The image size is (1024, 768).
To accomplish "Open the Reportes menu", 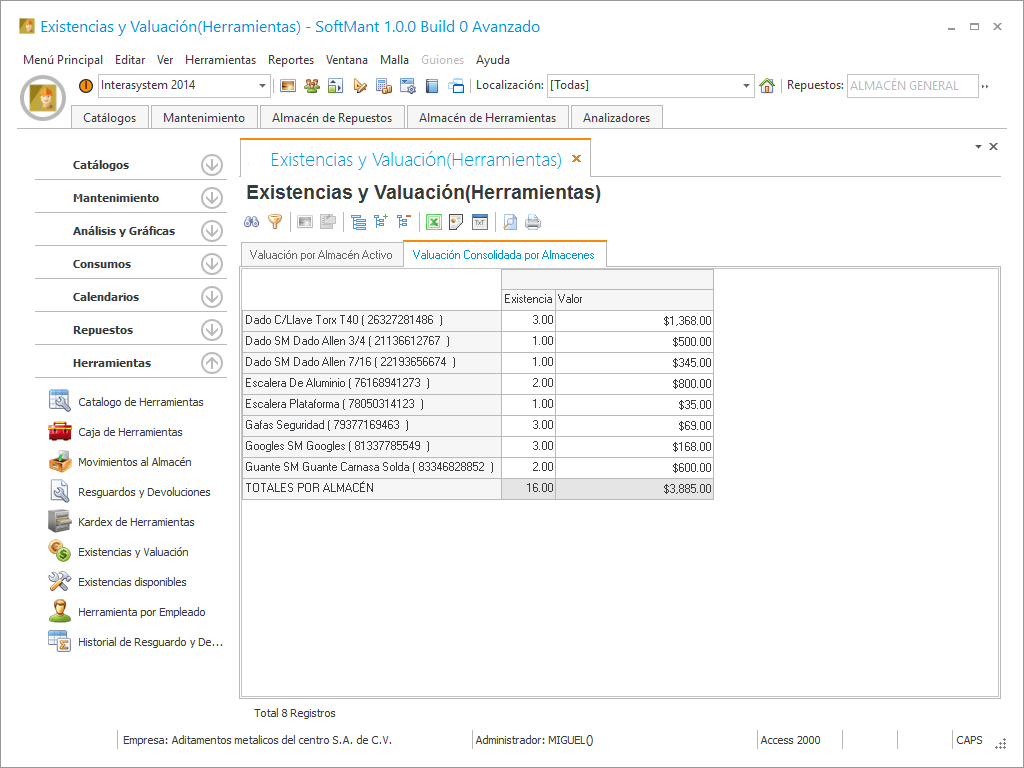I will tap(291, 60).
